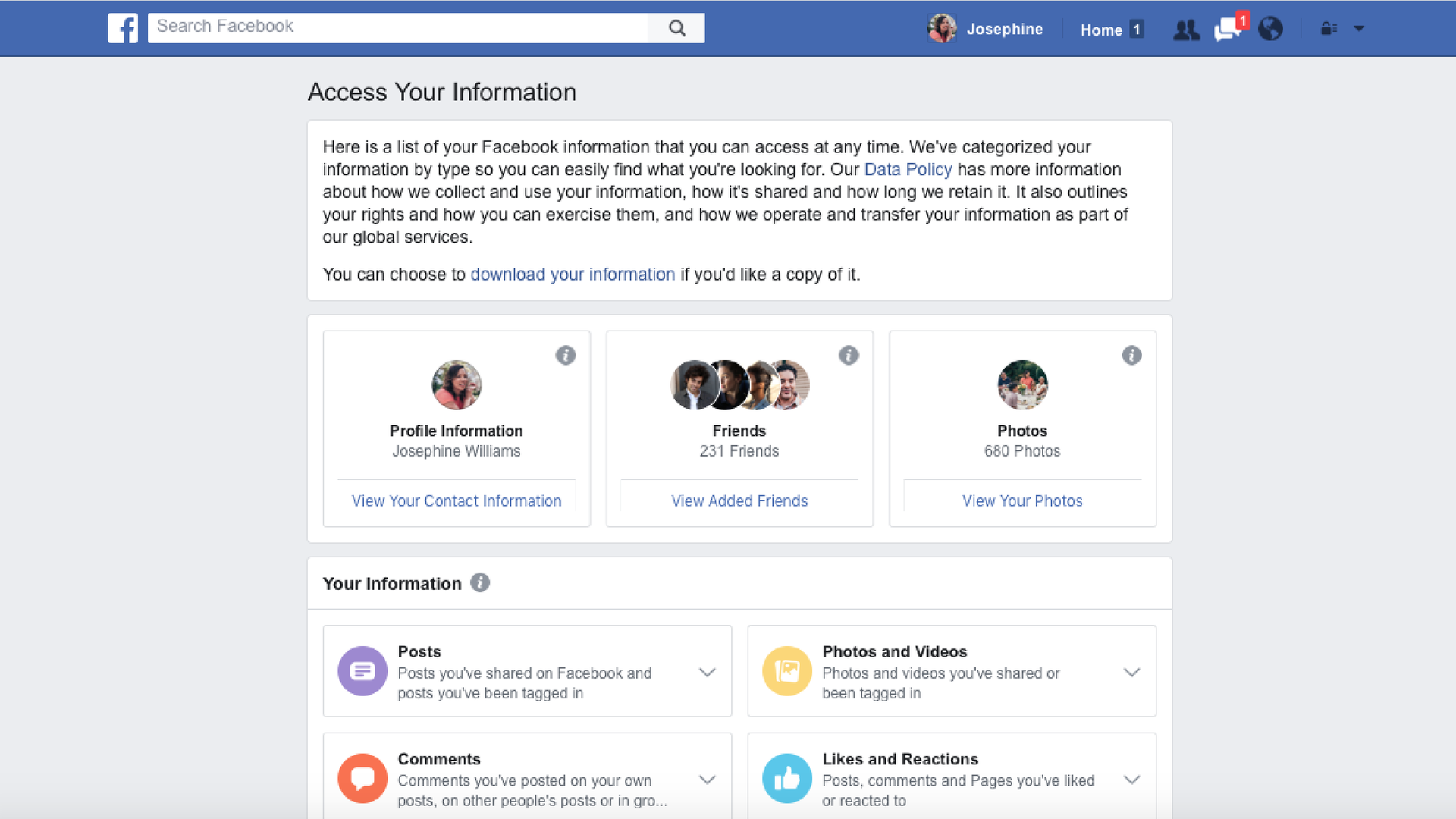Start a search using the magnifier icon
Image resolution: width=1456 pixels, height=819 pixels.
[x=676, y=27]
